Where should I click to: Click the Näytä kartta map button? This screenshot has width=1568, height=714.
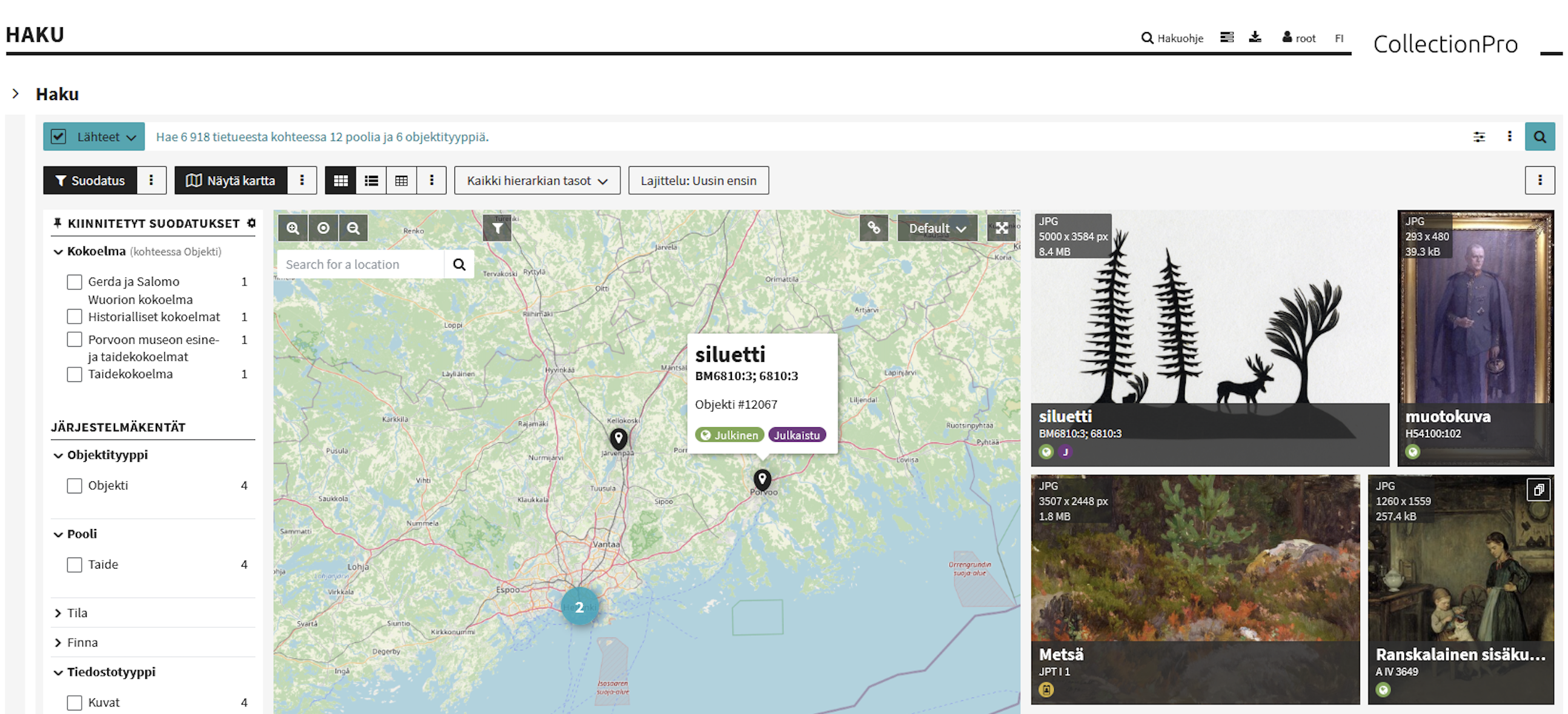click(231, 180)
